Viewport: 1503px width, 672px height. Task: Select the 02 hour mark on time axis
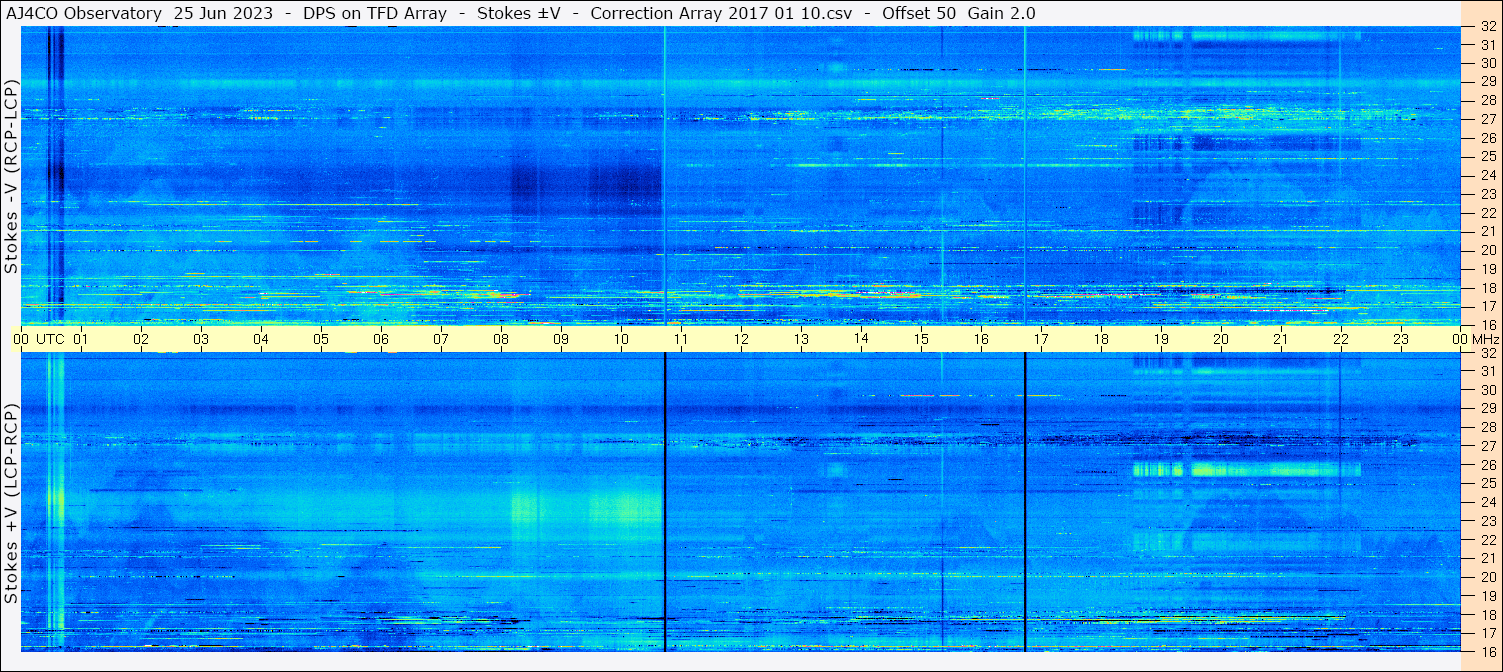click(x=141, y=339)
